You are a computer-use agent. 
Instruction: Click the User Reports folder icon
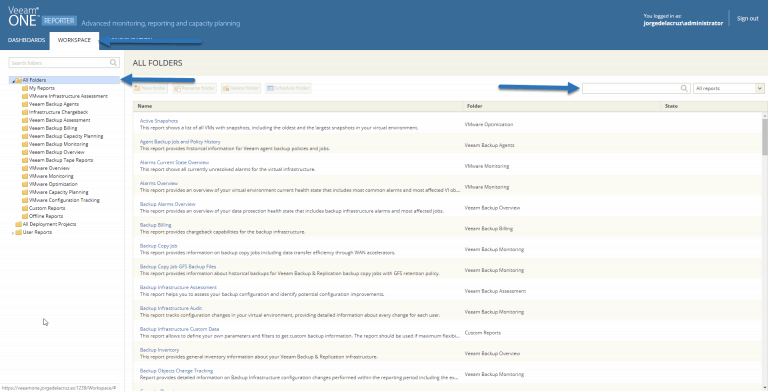point(18,232)
